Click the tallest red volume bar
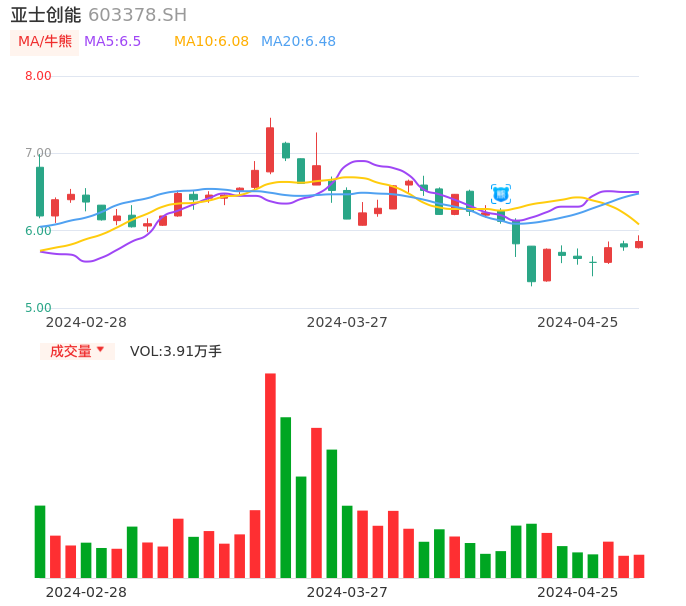Screen dimensions: 686x606 [x=270, y=475]
